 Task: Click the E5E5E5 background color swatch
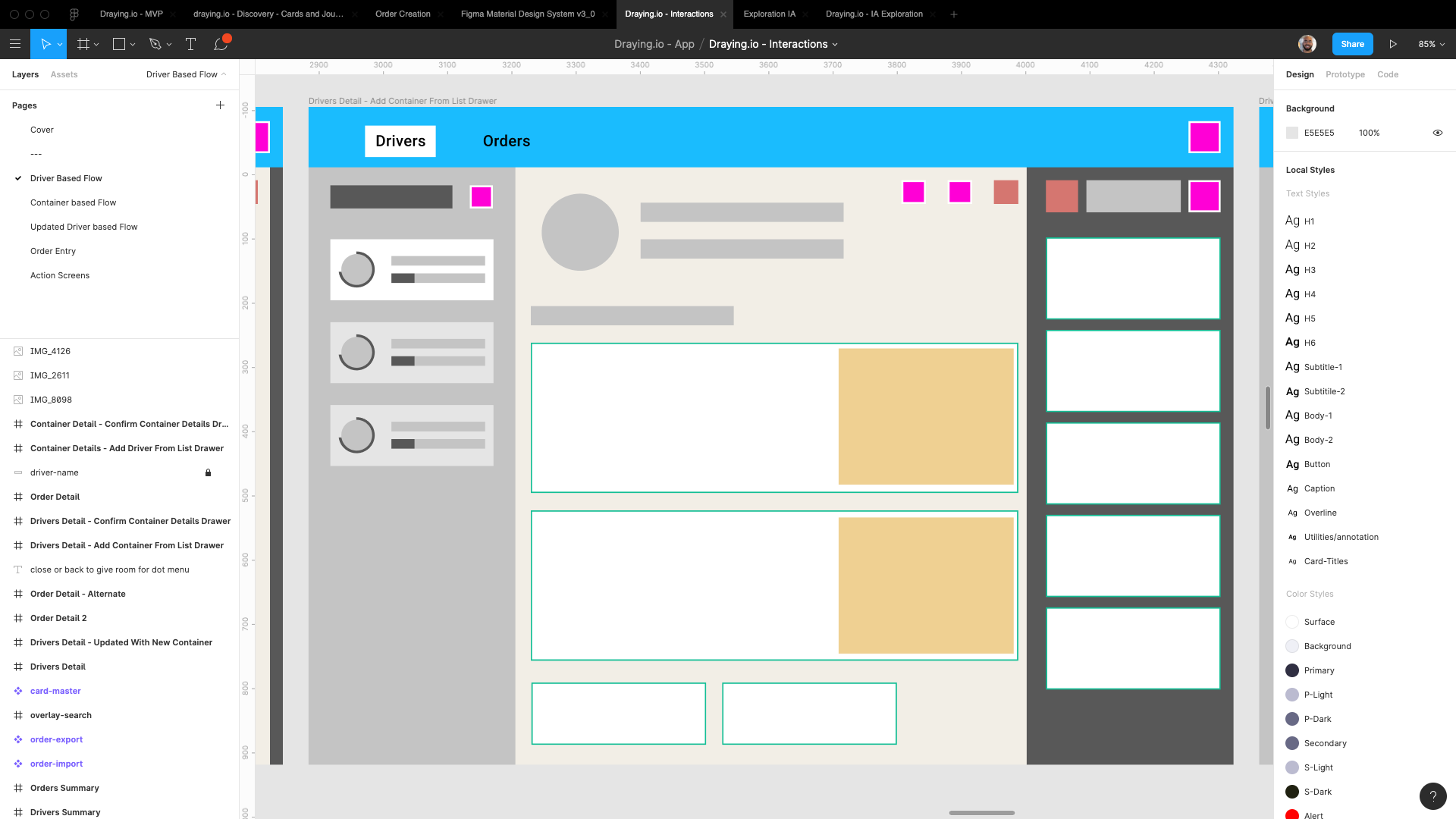click(1292, 133)
